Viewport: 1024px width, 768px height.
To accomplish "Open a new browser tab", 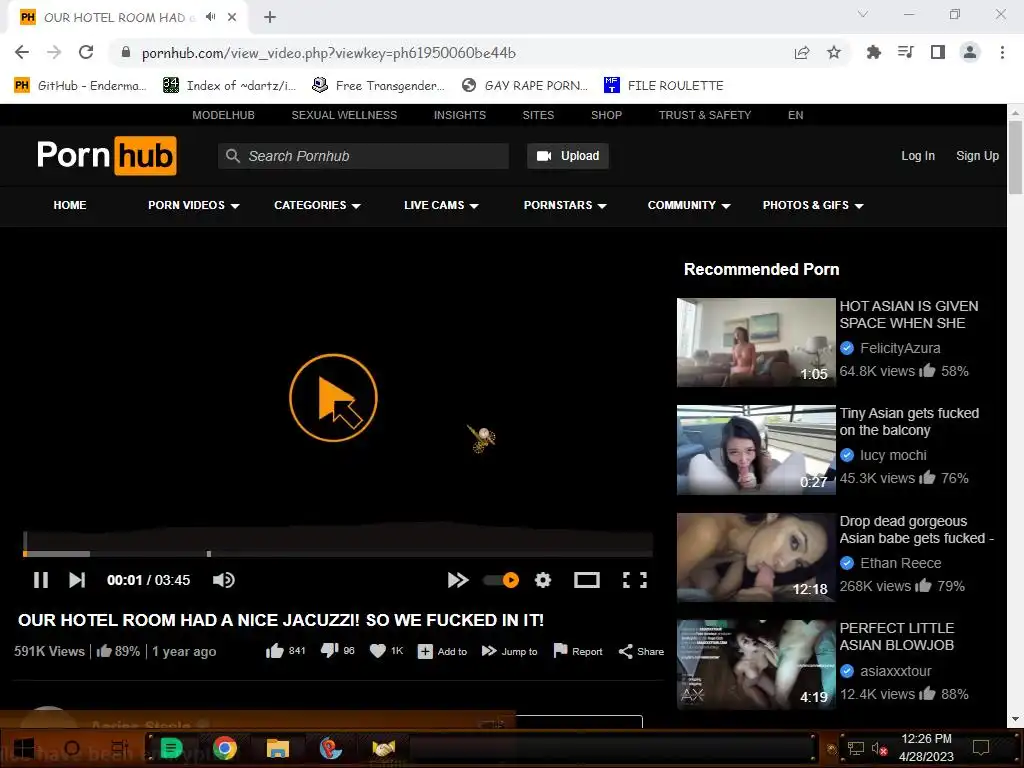I will [x=270, y=17].
